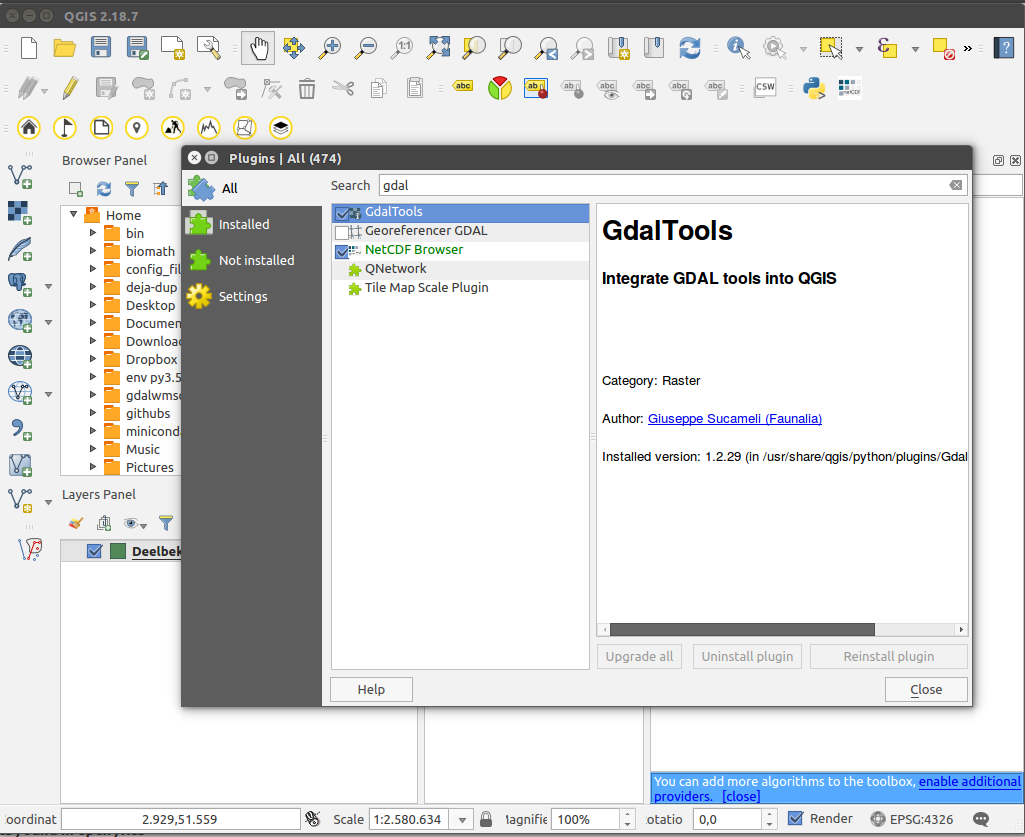
Task: Create a new project with the blank page icon
Action: [29, 48]
